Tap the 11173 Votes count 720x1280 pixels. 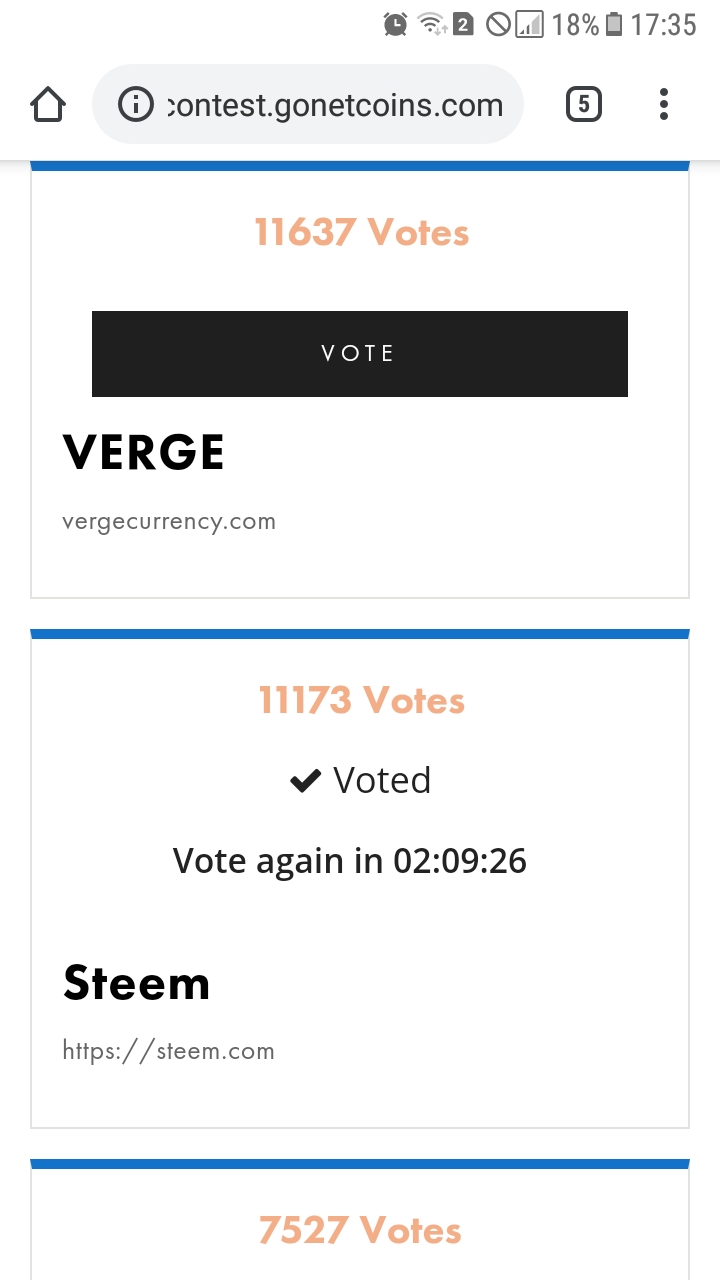tap(361, 700)
